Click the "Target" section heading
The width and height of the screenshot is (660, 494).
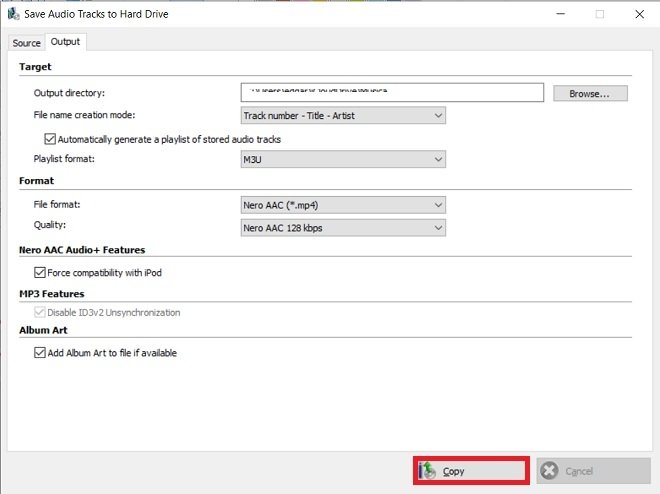[35, 67]
